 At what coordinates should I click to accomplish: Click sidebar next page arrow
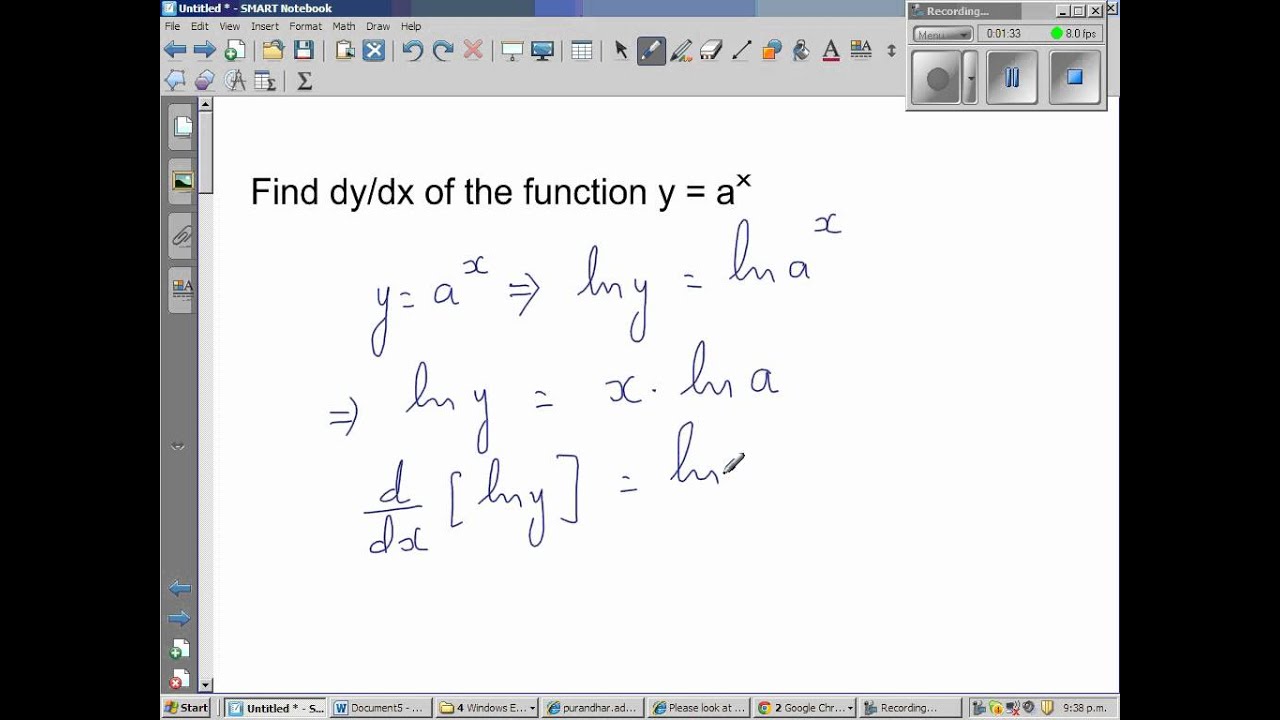(180, 618)
